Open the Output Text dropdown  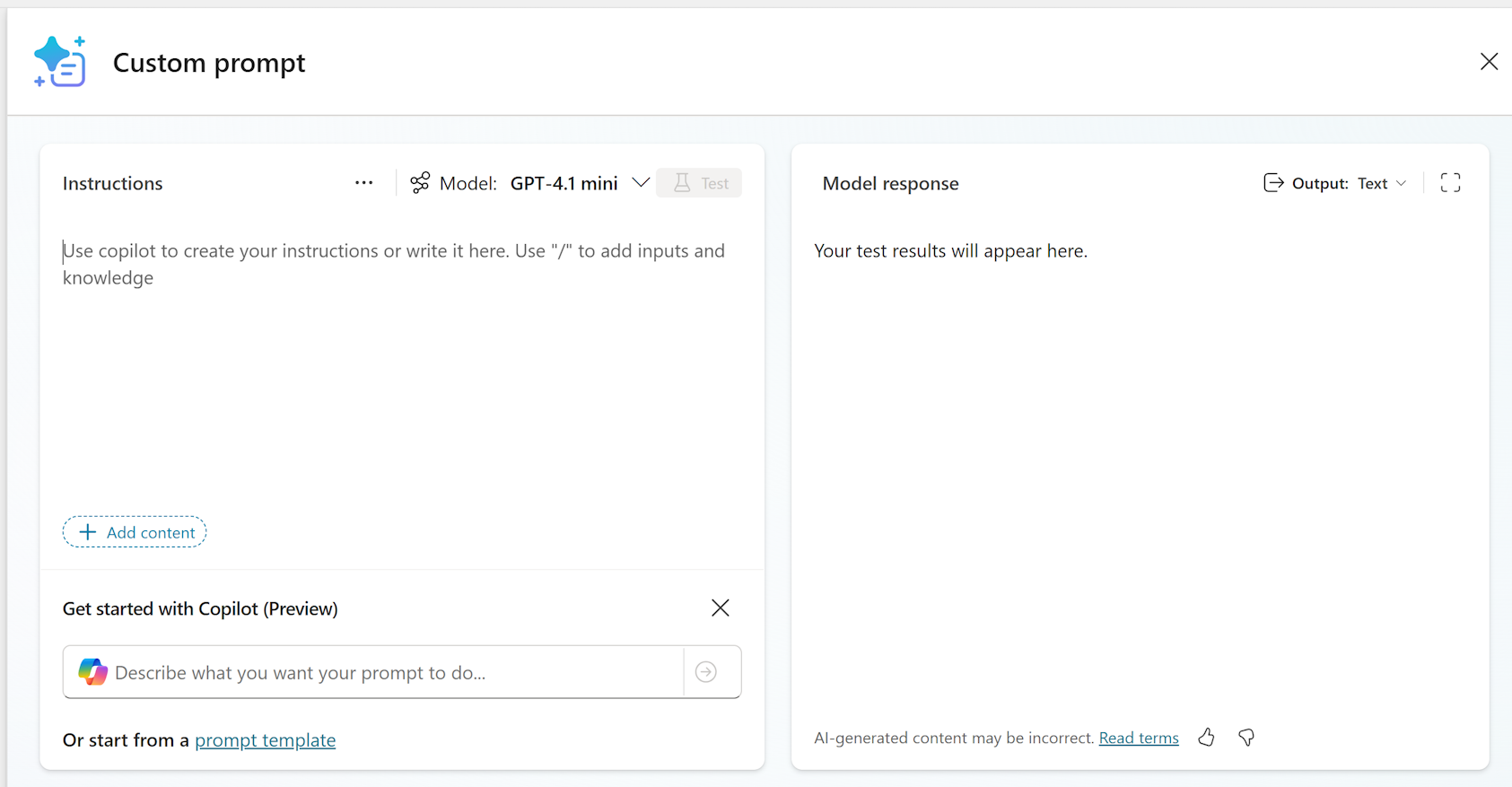(x=1382, y=183)
